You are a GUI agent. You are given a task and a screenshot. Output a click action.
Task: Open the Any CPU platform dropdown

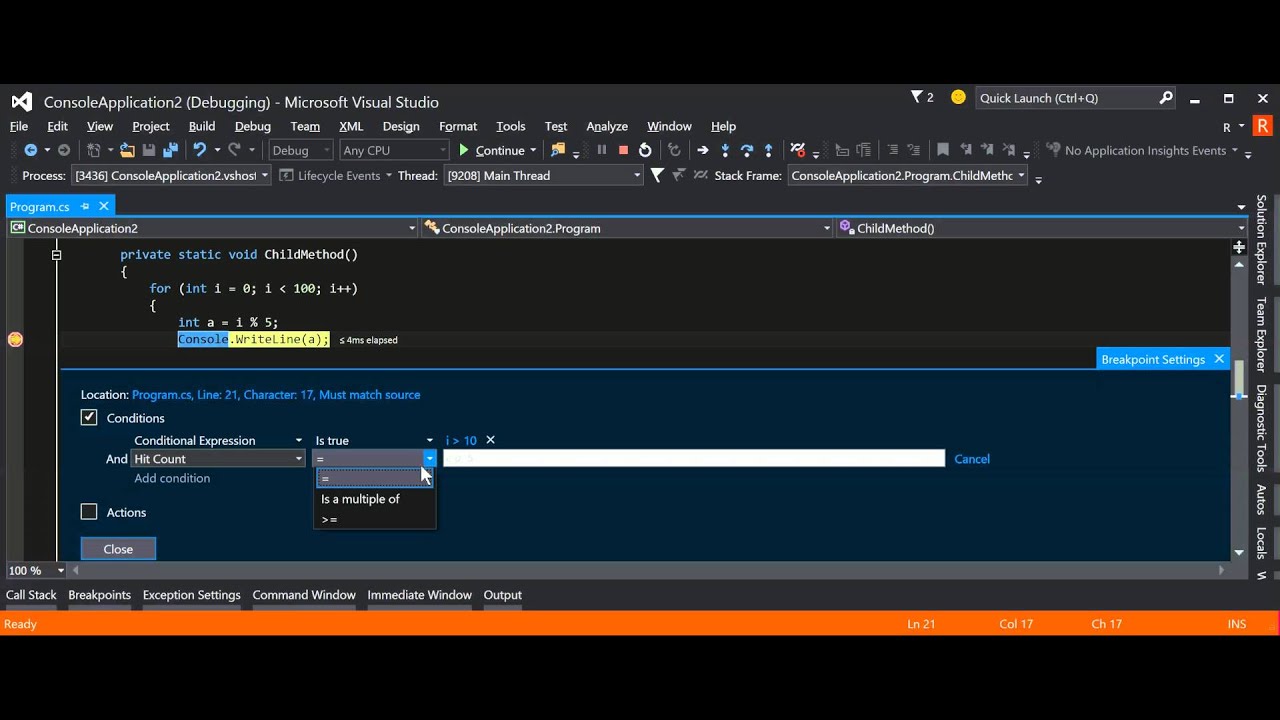coord(394,150)
